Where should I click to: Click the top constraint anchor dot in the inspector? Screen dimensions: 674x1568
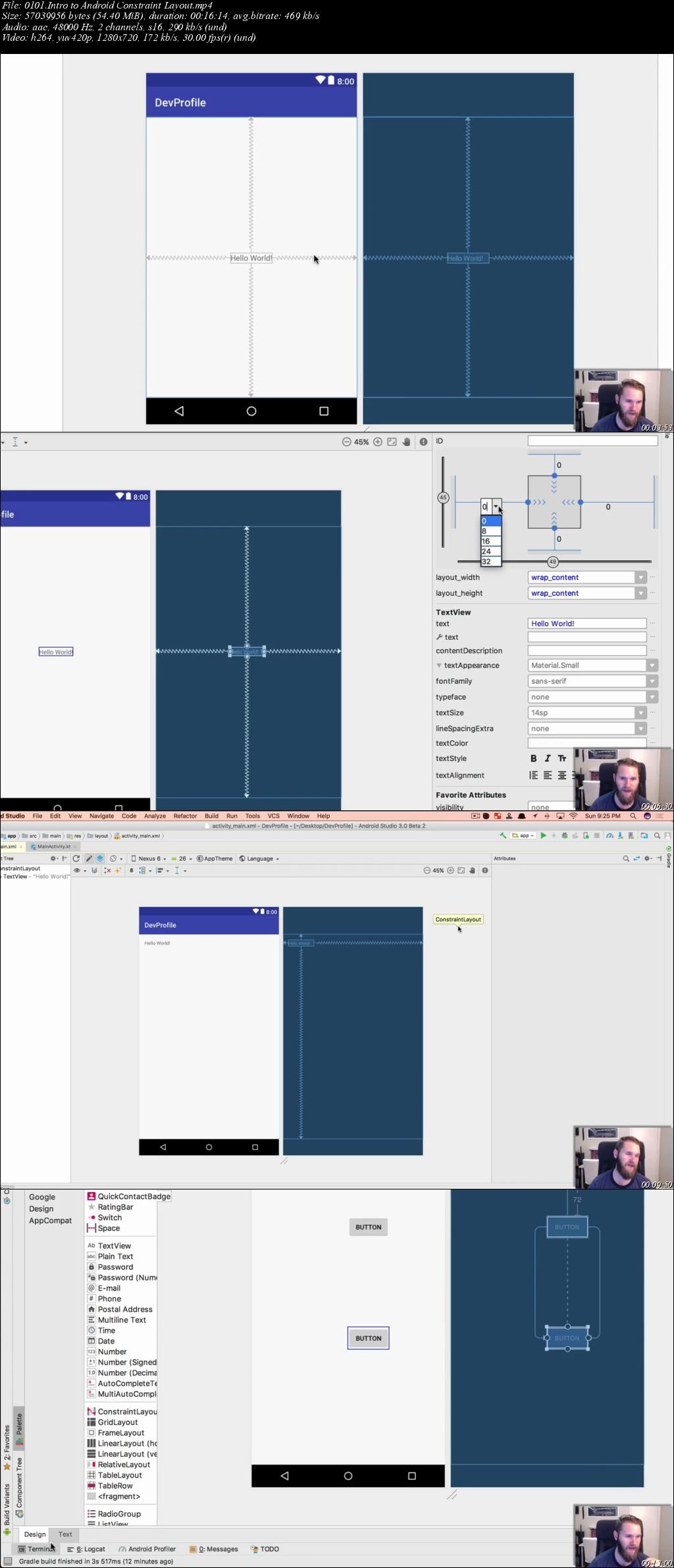[554, 475]
